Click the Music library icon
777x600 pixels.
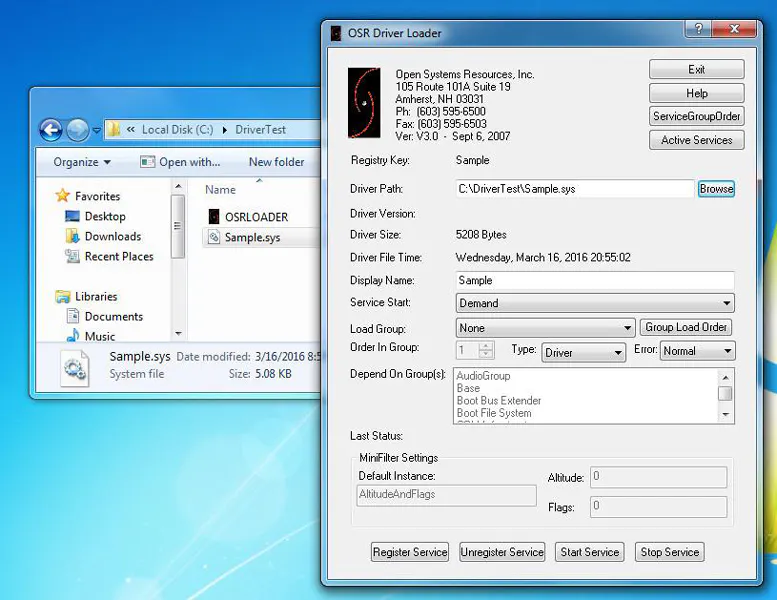click(73, 335)
